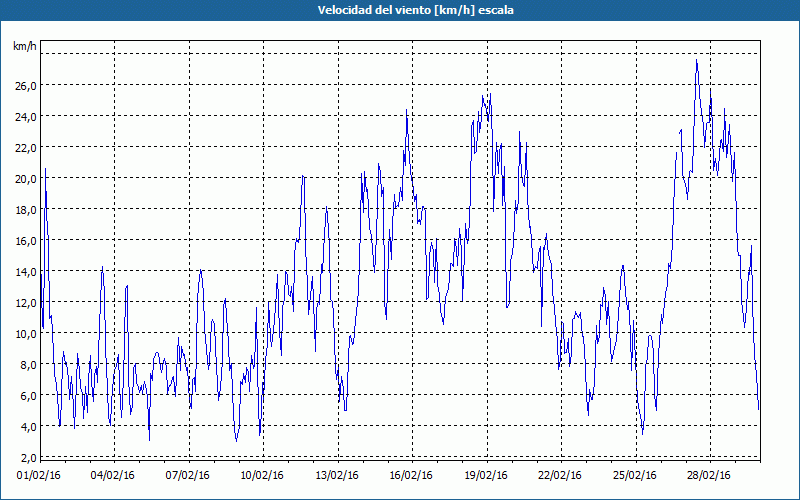Viewport: 800px width, 500px height.
Task: Click the 13/02/16 date label
Action: [337, 476]
